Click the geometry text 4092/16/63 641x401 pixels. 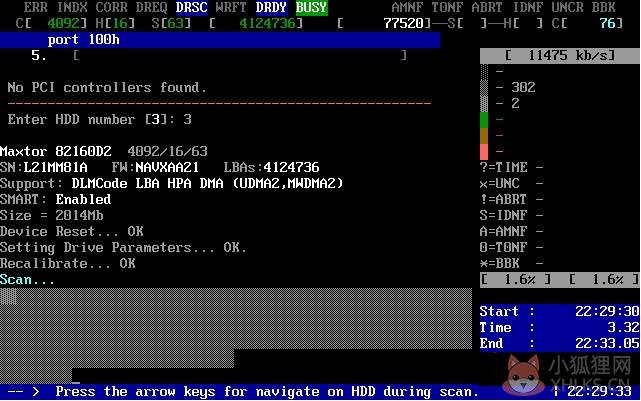point(168,152)
